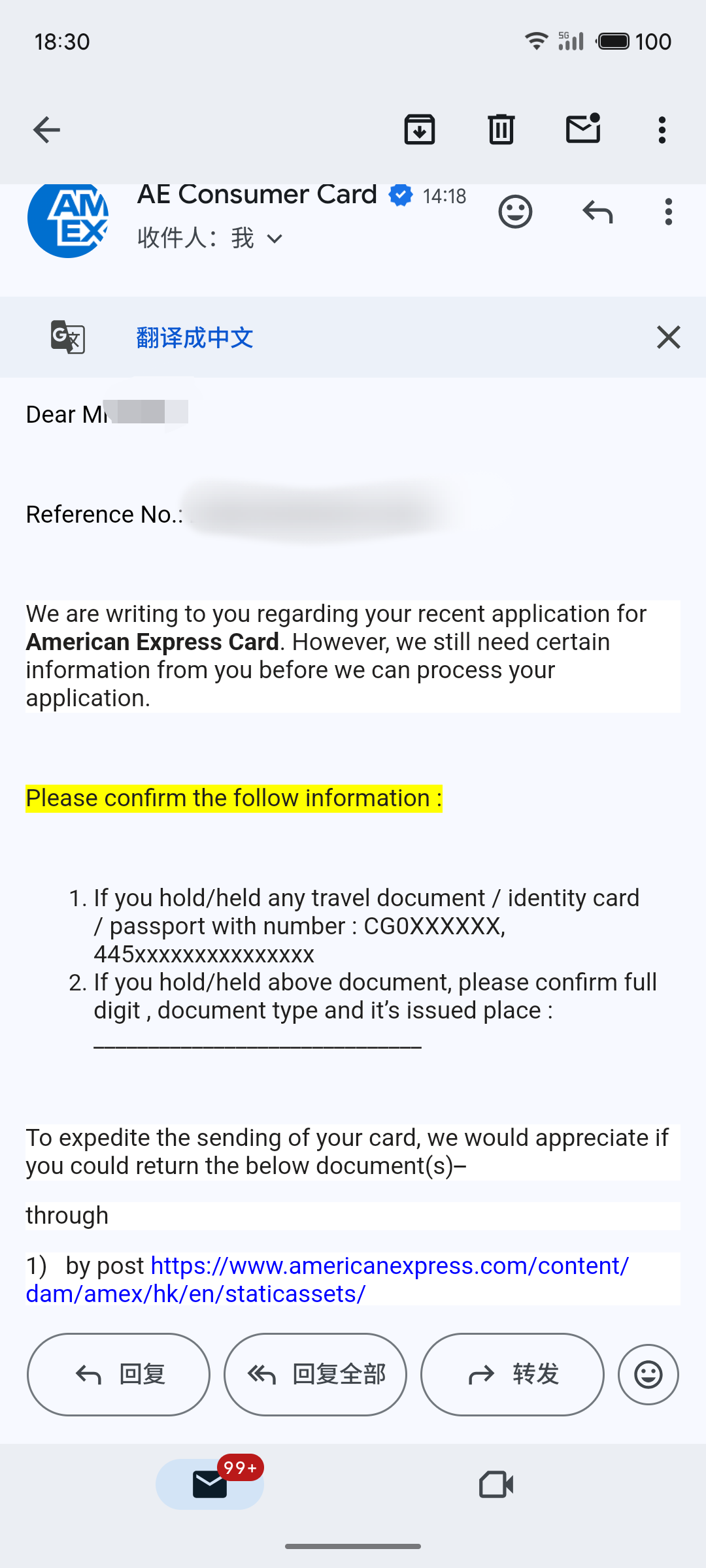Open the top-bar three-dot overflow menu

pos(662,129)
